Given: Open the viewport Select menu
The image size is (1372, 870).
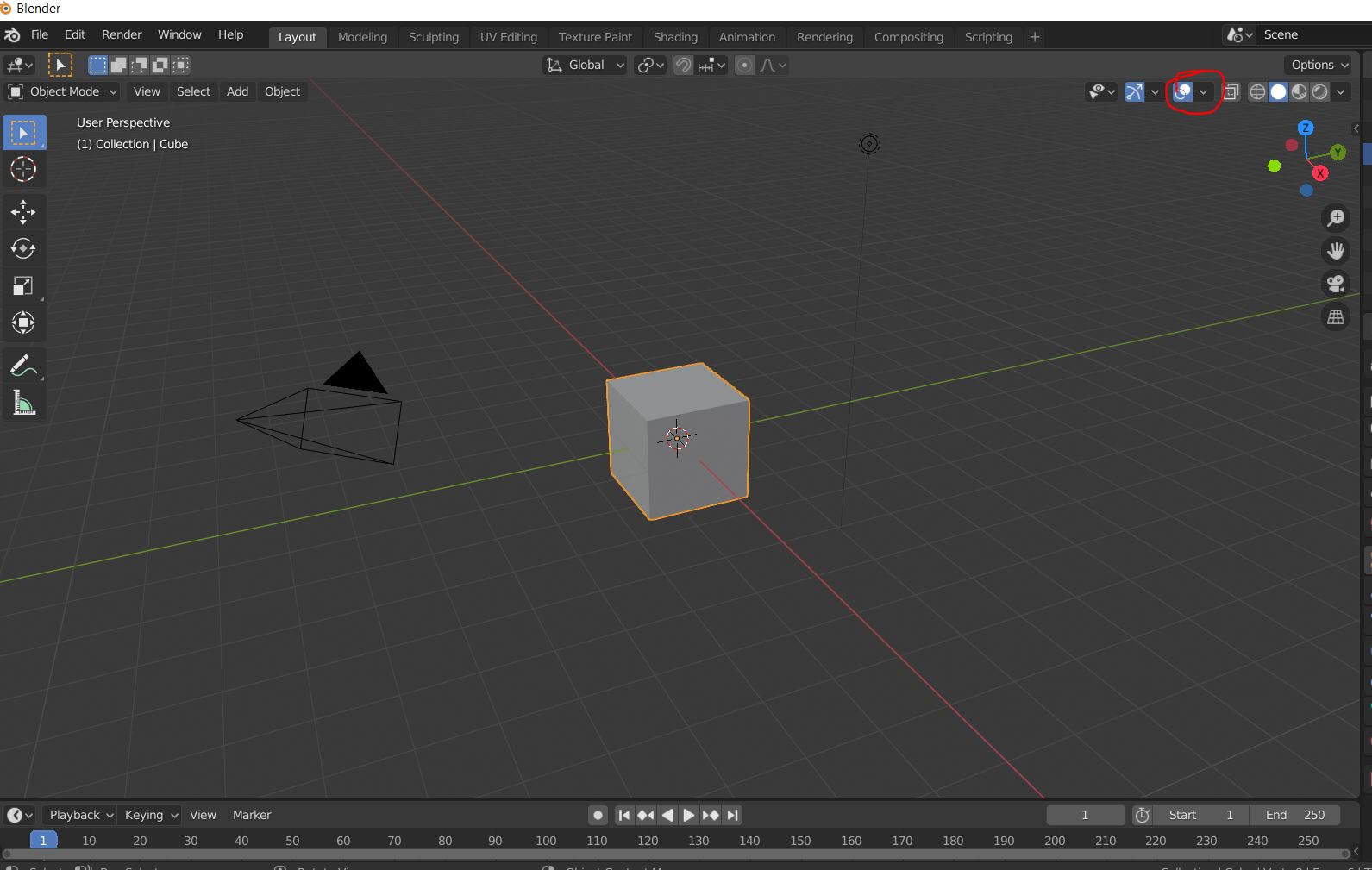Looking at the screenshot, I should click(193, 91).
